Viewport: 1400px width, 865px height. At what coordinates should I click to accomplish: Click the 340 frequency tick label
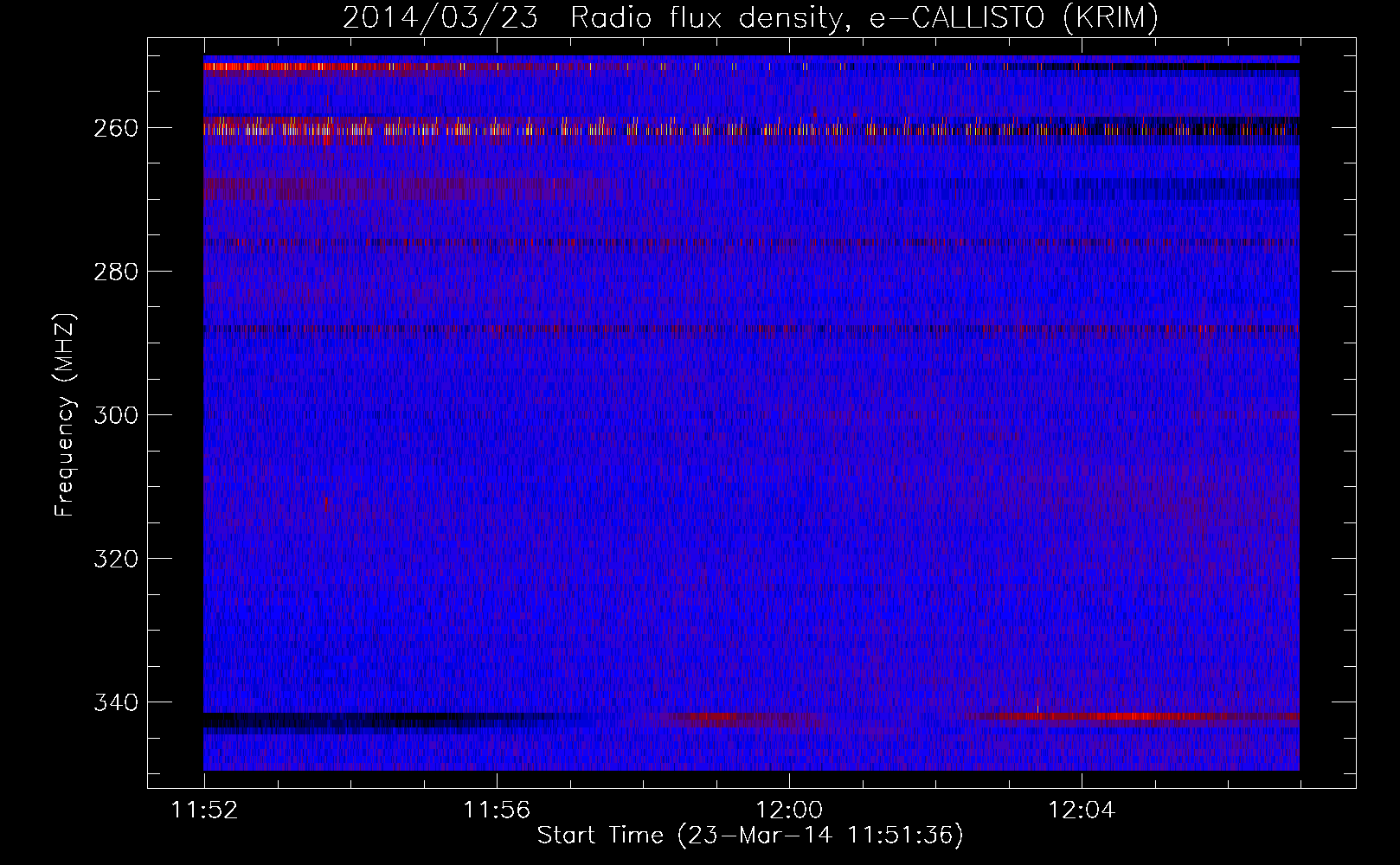point(116,702)
